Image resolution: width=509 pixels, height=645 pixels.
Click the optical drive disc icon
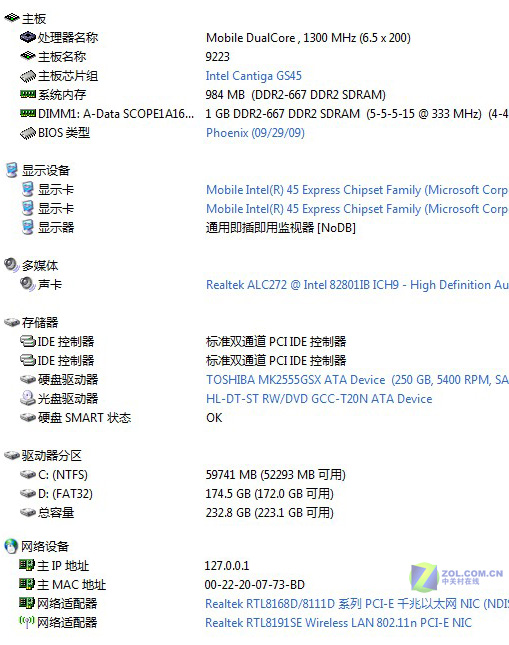pos(28,398)
